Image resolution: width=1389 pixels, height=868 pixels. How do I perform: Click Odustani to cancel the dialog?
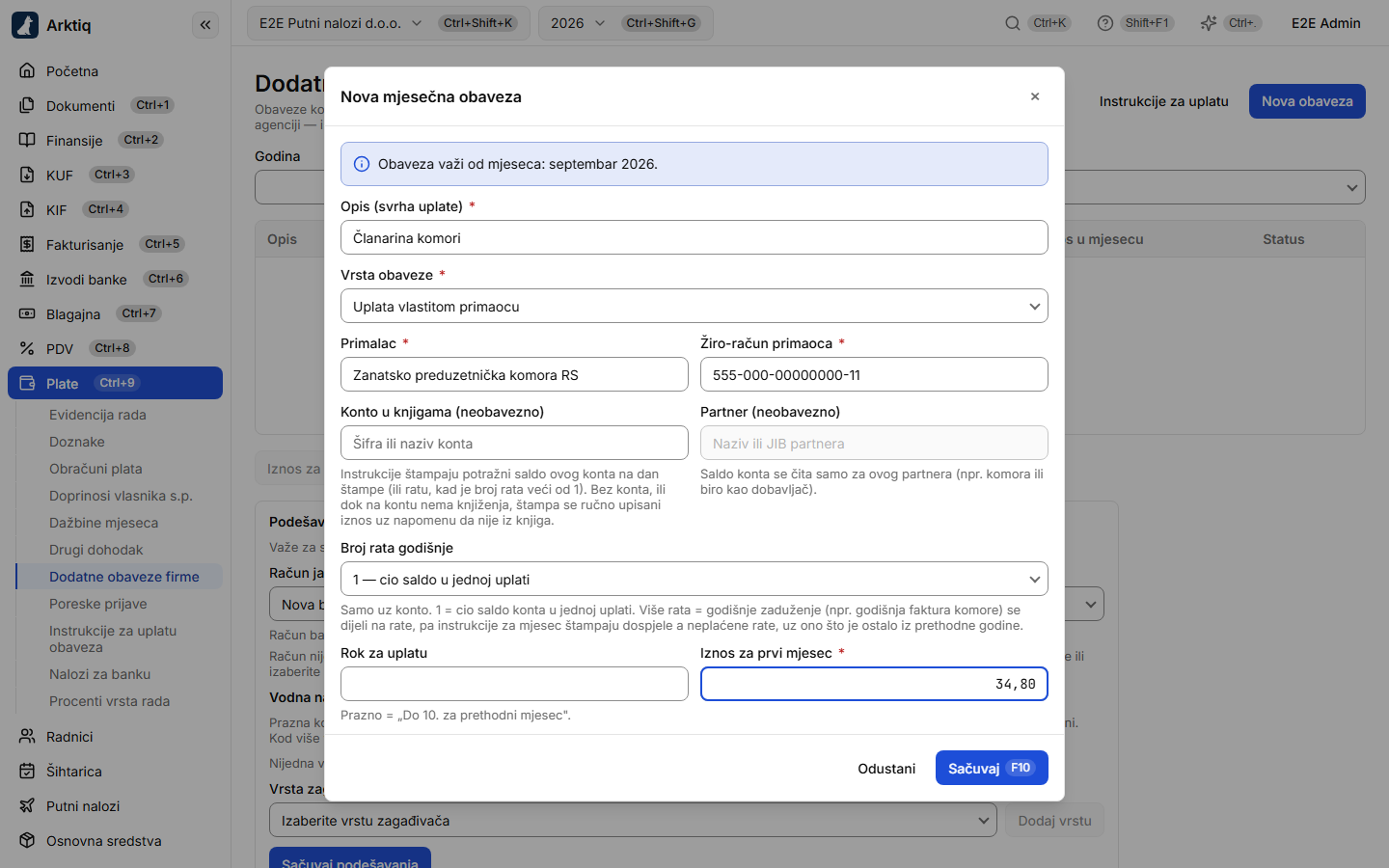[x=886, y=768]
